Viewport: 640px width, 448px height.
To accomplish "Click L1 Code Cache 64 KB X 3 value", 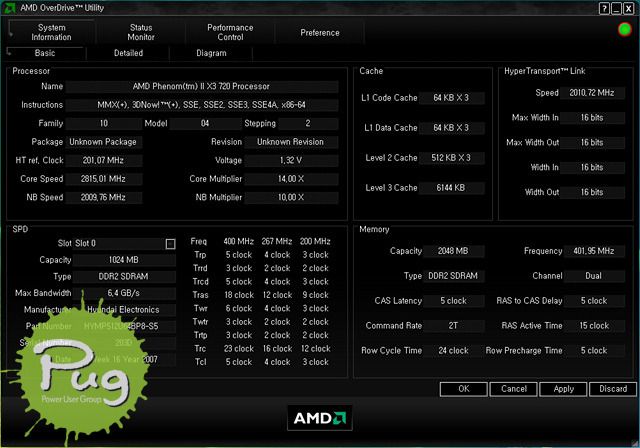I will (451, 98).
